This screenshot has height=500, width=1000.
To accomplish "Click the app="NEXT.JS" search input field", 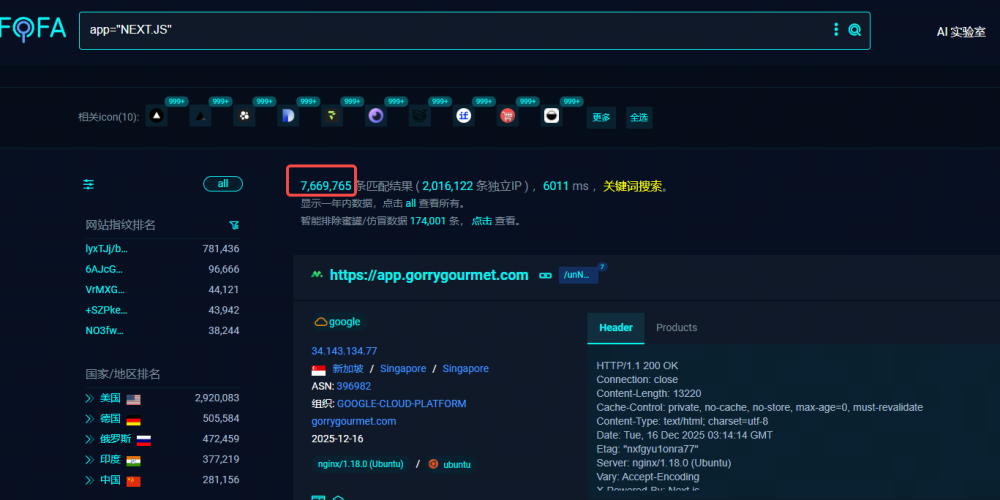I will coord(450,30).
